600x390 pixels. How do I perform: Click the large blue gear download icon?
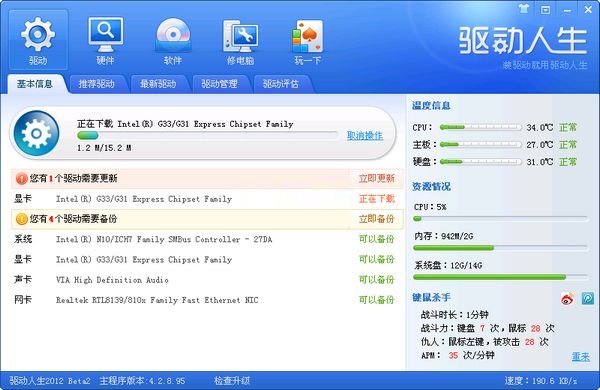(x=36, y=133)
